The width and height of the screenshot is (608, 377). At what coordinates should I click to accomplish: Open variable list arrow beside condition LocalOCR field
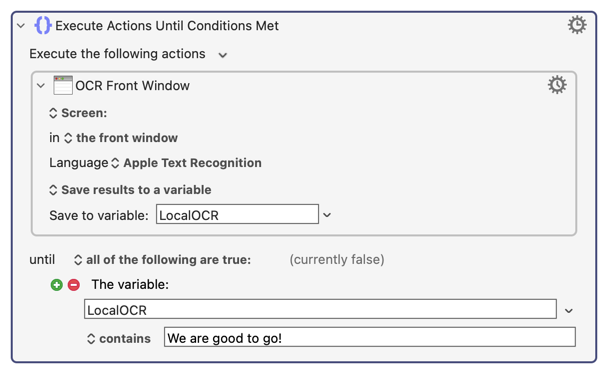click(x=569, y=310)
